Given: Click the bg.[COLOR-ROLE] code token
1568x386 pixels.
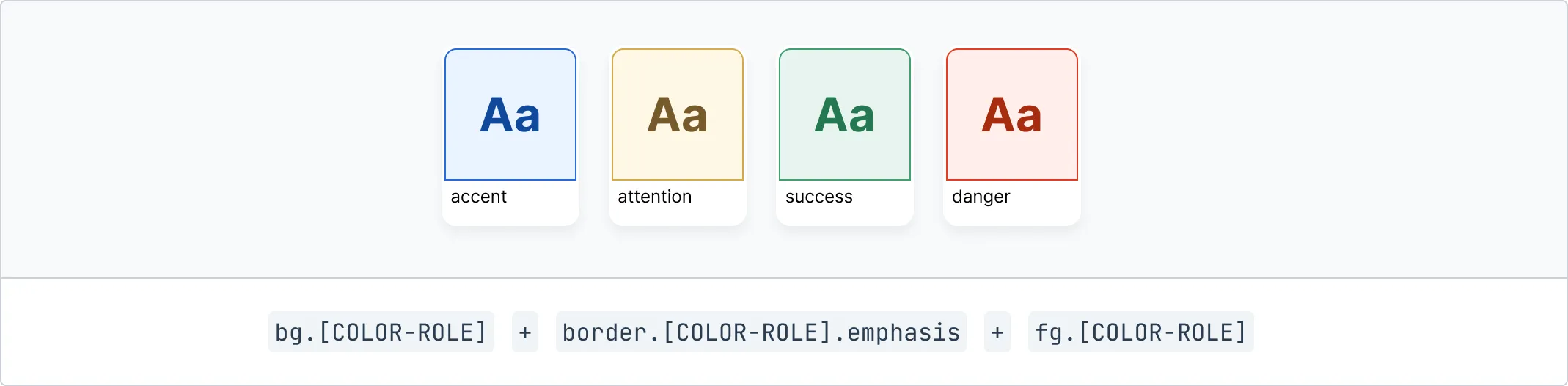Looking at the screenshot, I should coord(381,332).
